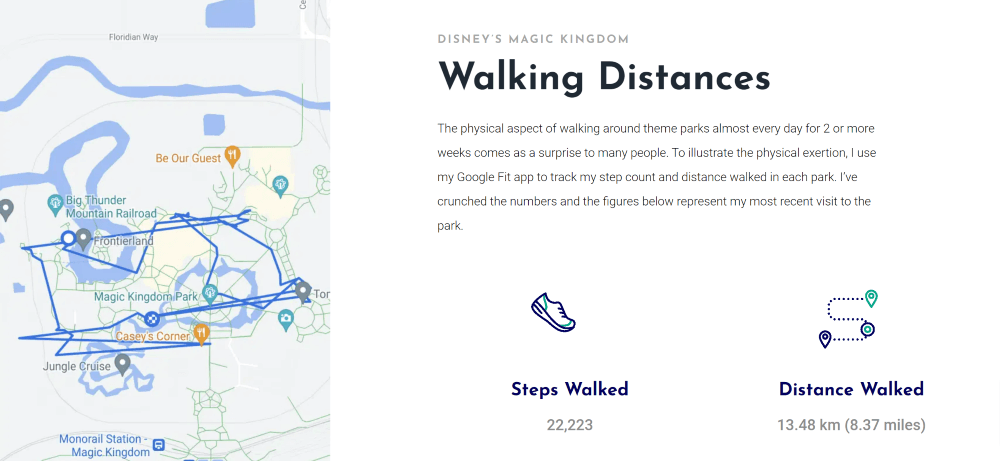Click the teal attraction marker near Be Our Guest

[x=280, y=186]
